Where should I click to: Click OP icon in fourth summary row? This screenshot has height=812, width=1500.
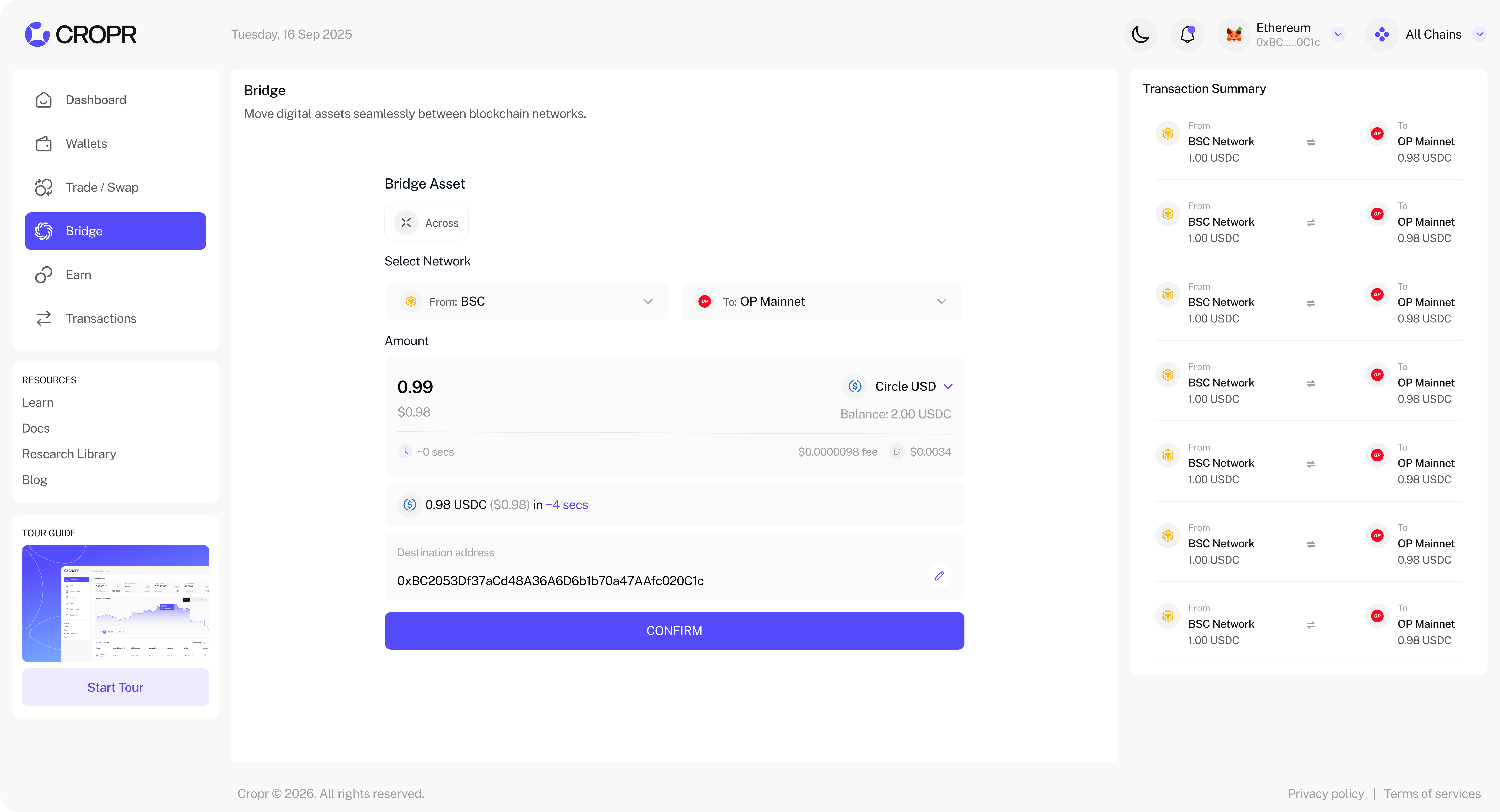(x=1377, y=375)
